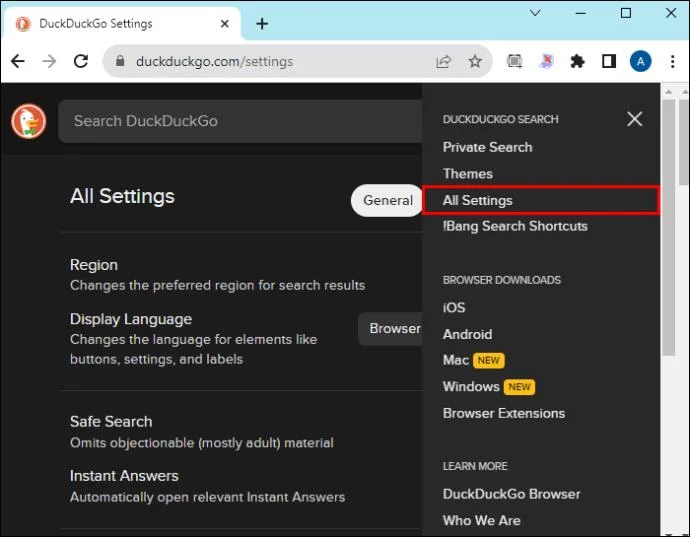Open the Chrome three-dot menu
This screenshot has height=537, width=690.
672,61
